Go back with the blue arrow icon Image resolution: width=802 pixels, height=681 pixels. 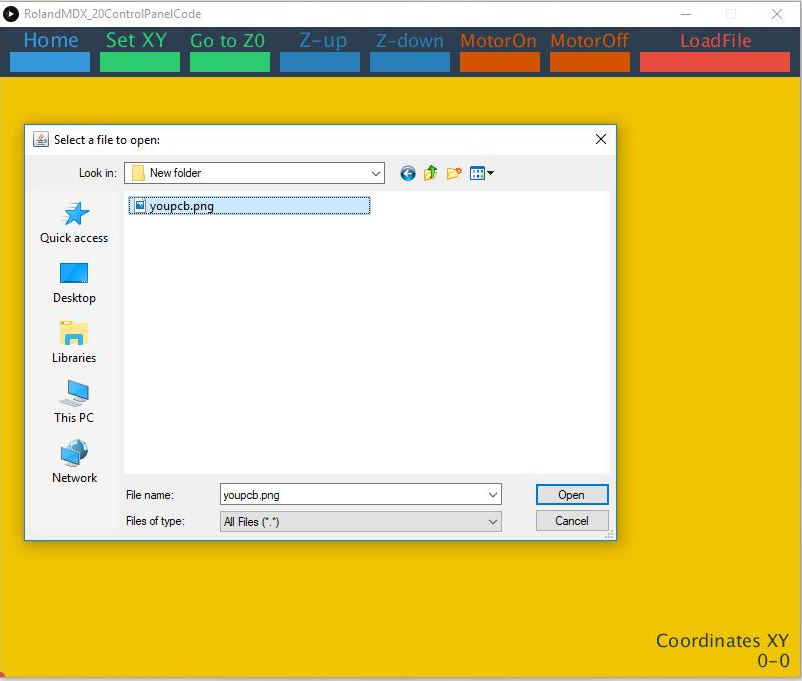[408, 173]
